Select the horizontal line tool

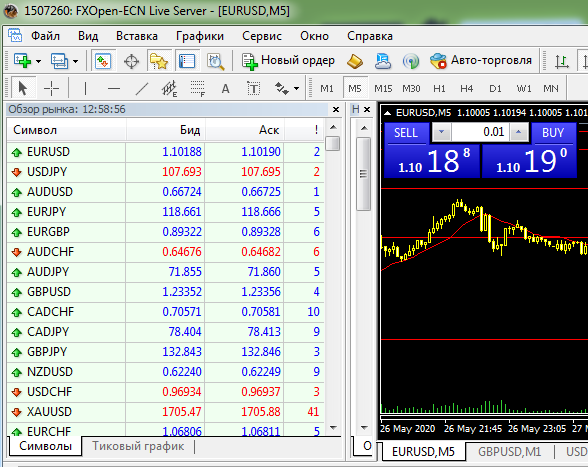point(114,89)
